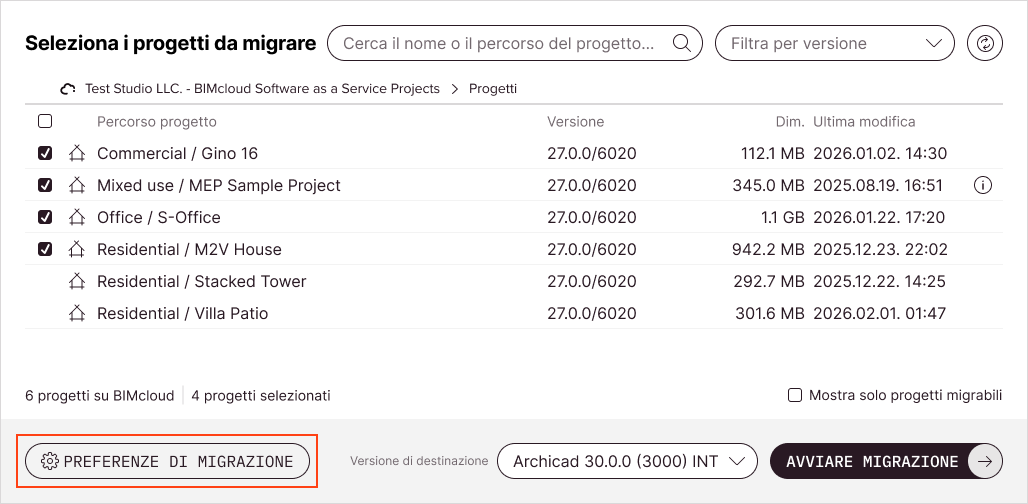
Task: Click the 27.0.0/6020 version for Gino 16
Action: (591, 153)
